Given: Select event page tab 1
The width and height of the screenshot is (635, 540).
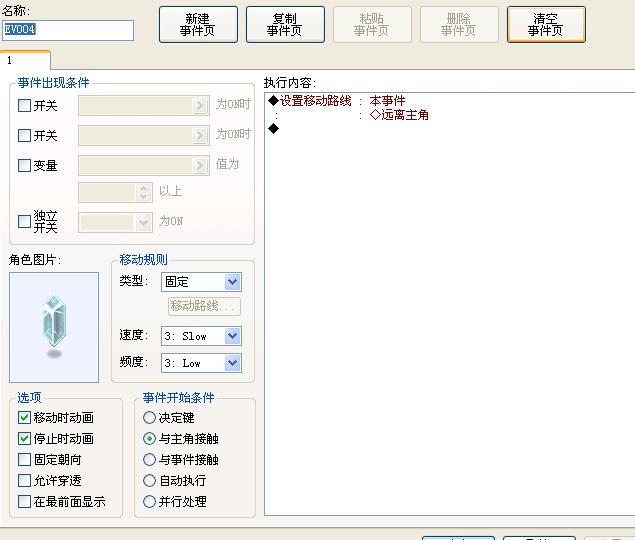Looking at the screenshot, I should pyautogui.click(x=25, y=60).
